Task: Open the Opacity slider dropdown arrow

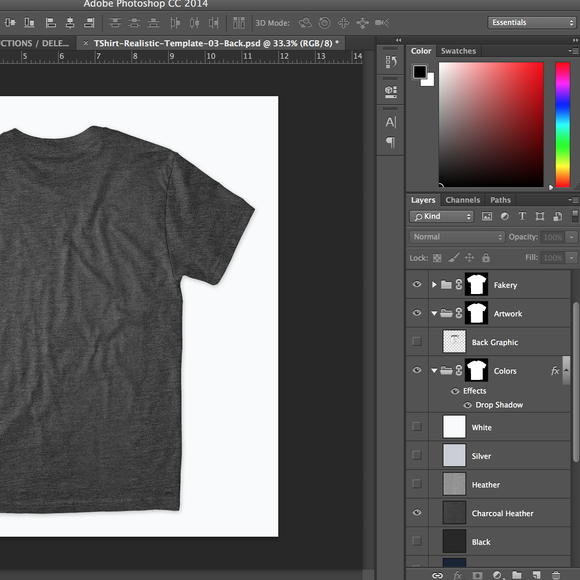Action: coord(571,237)
